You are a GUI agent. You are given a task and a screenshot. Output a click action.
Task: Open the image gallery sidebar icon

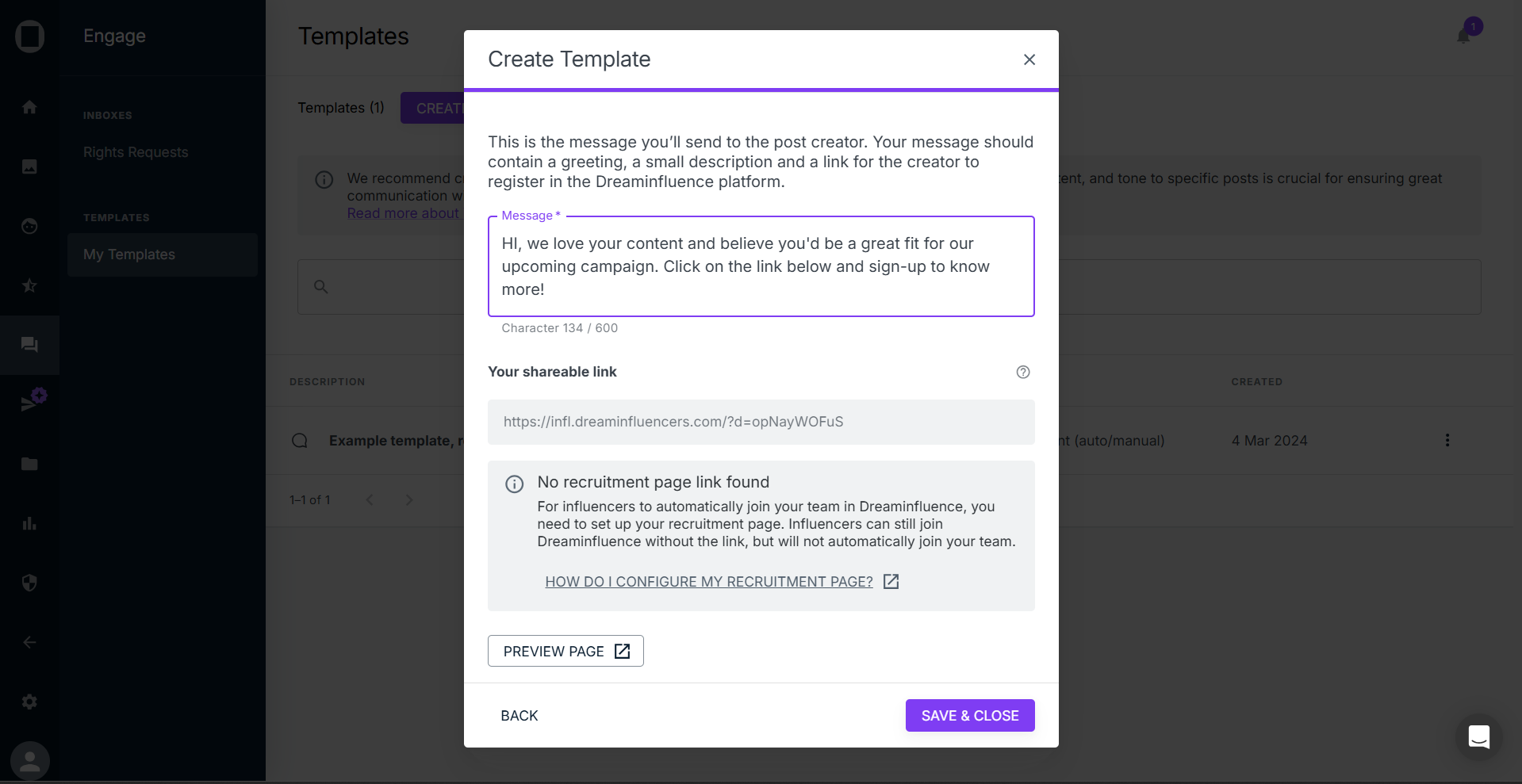[x=29, y=166]
